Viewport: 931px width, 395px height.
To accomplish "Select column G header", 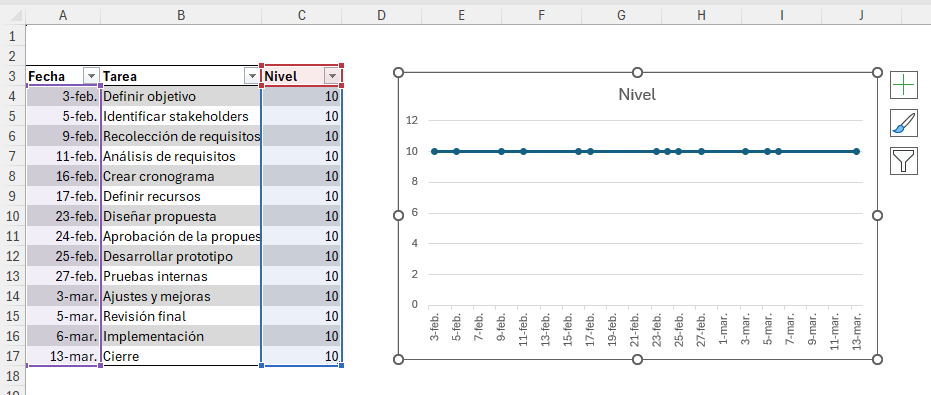I will [622, 15].
